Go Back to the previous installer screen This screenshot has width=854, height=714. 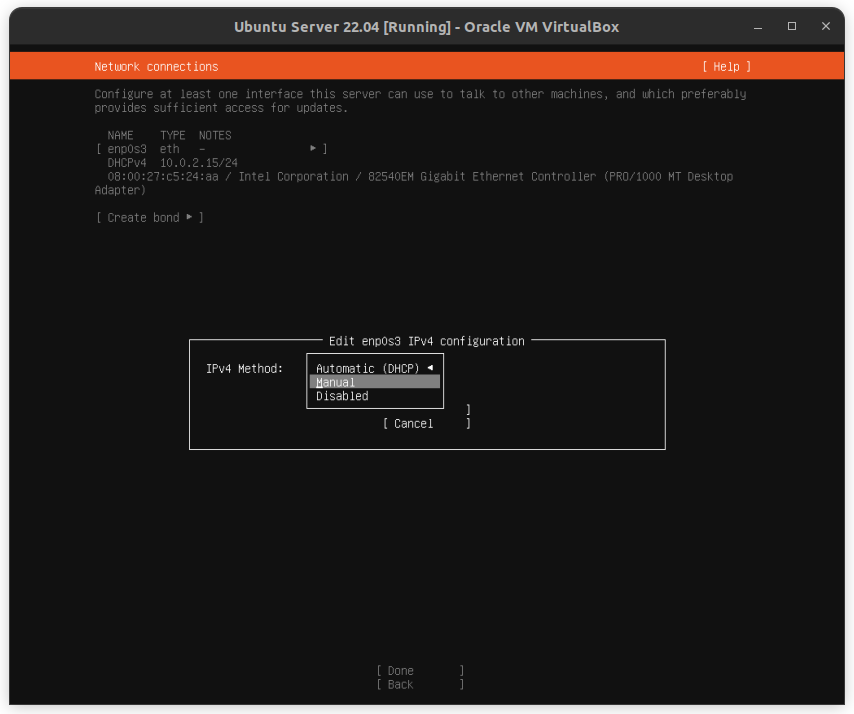pos(420,685)
